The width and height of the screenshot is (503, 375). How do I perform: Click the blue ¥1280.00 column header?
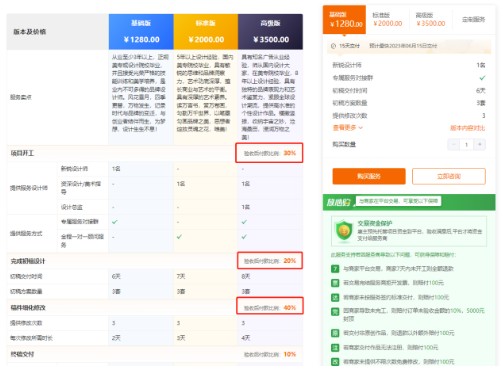click(x=141, y=32)
